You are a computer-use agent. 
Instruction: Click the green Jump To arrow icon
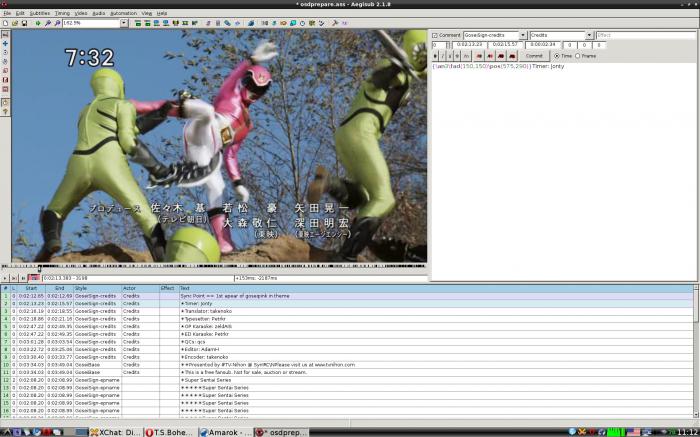click(x=38, y=23)
